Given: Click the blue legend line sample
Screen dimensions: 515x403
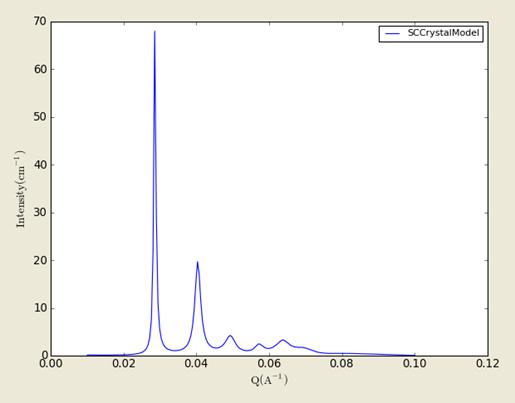Looking at the screenshot, I should click(393, 34).
